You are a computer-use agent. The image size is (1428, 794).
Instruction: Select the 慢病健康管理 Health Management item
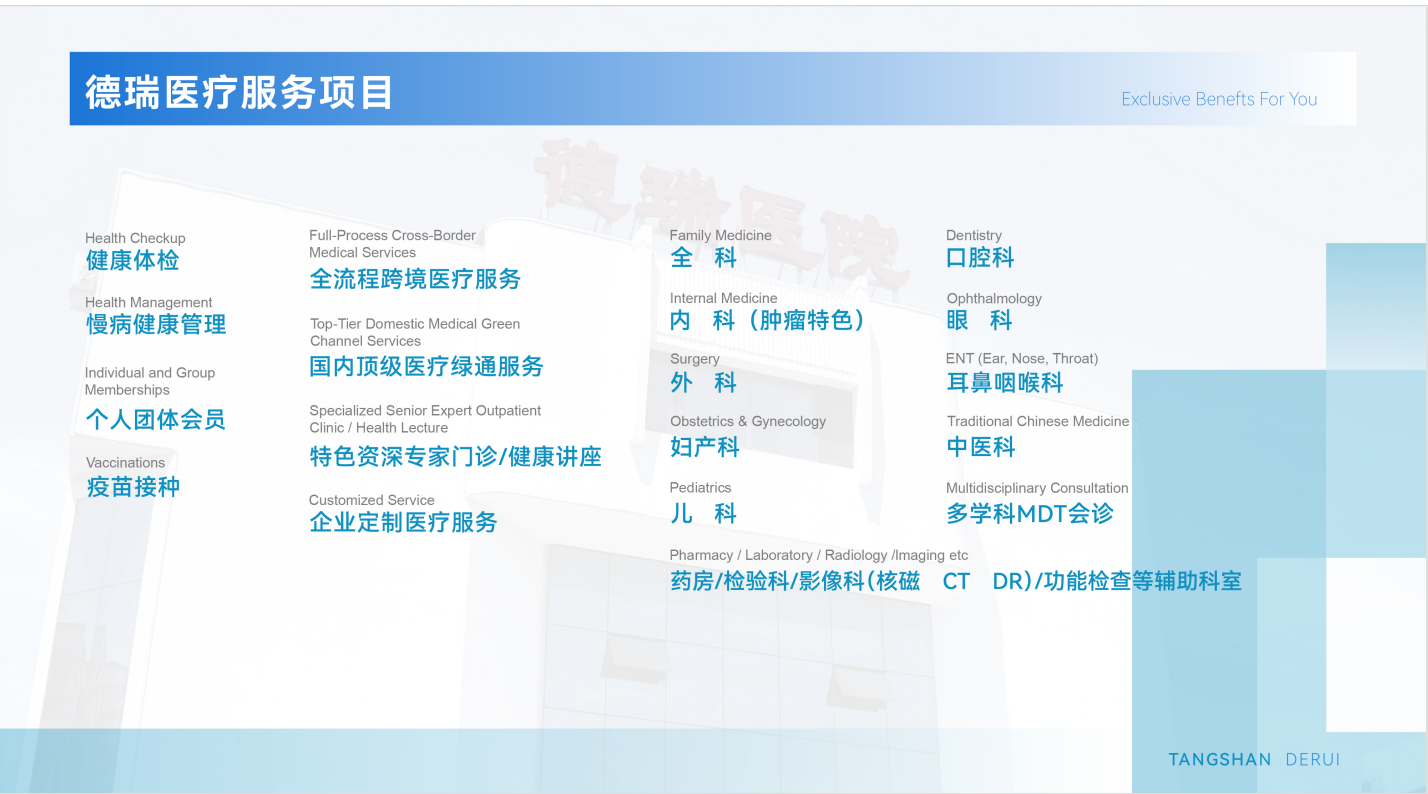pyautogui.click(x=156, y=324)
